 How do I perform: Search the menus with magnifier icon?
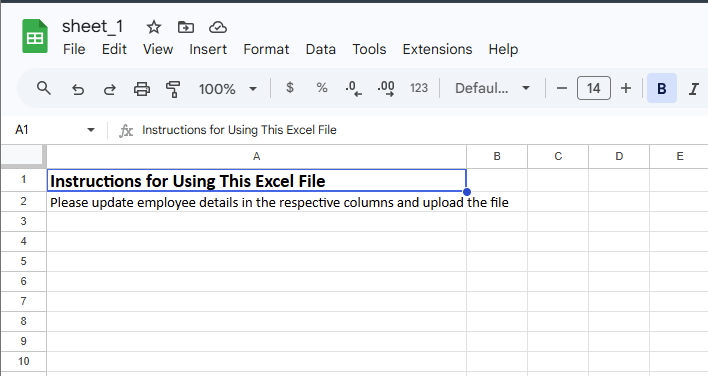tap(44, 88)
